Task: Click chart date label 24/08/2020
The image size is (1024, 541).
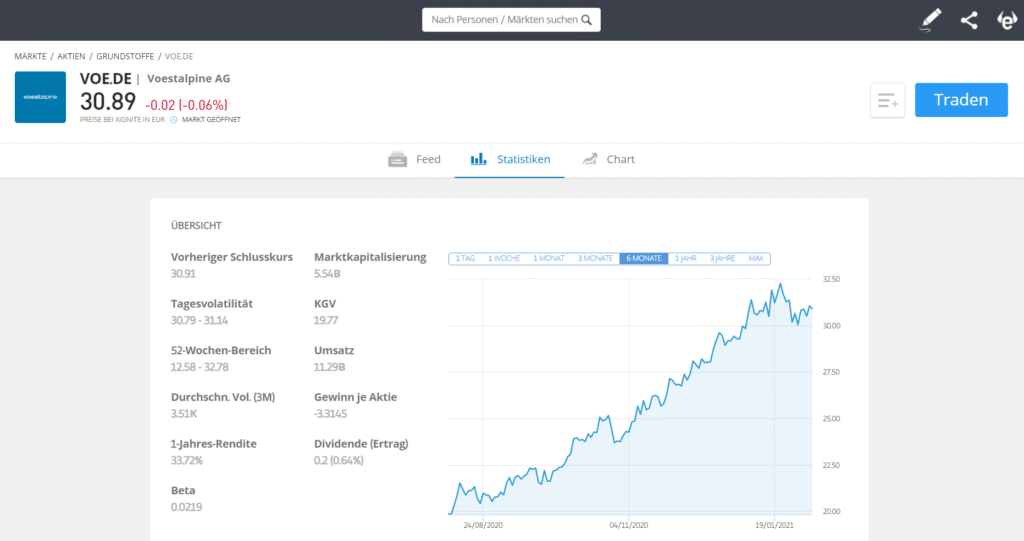Action: coord(483,525)
